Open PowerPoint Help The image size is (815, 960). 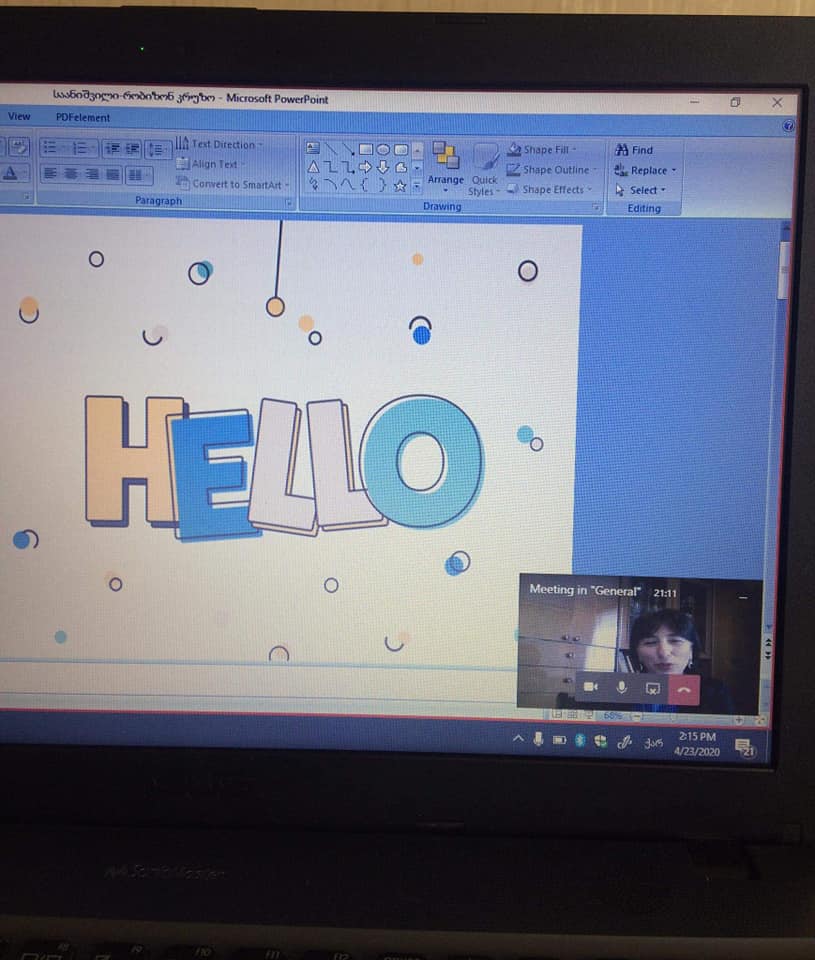[x=788, y=126]
